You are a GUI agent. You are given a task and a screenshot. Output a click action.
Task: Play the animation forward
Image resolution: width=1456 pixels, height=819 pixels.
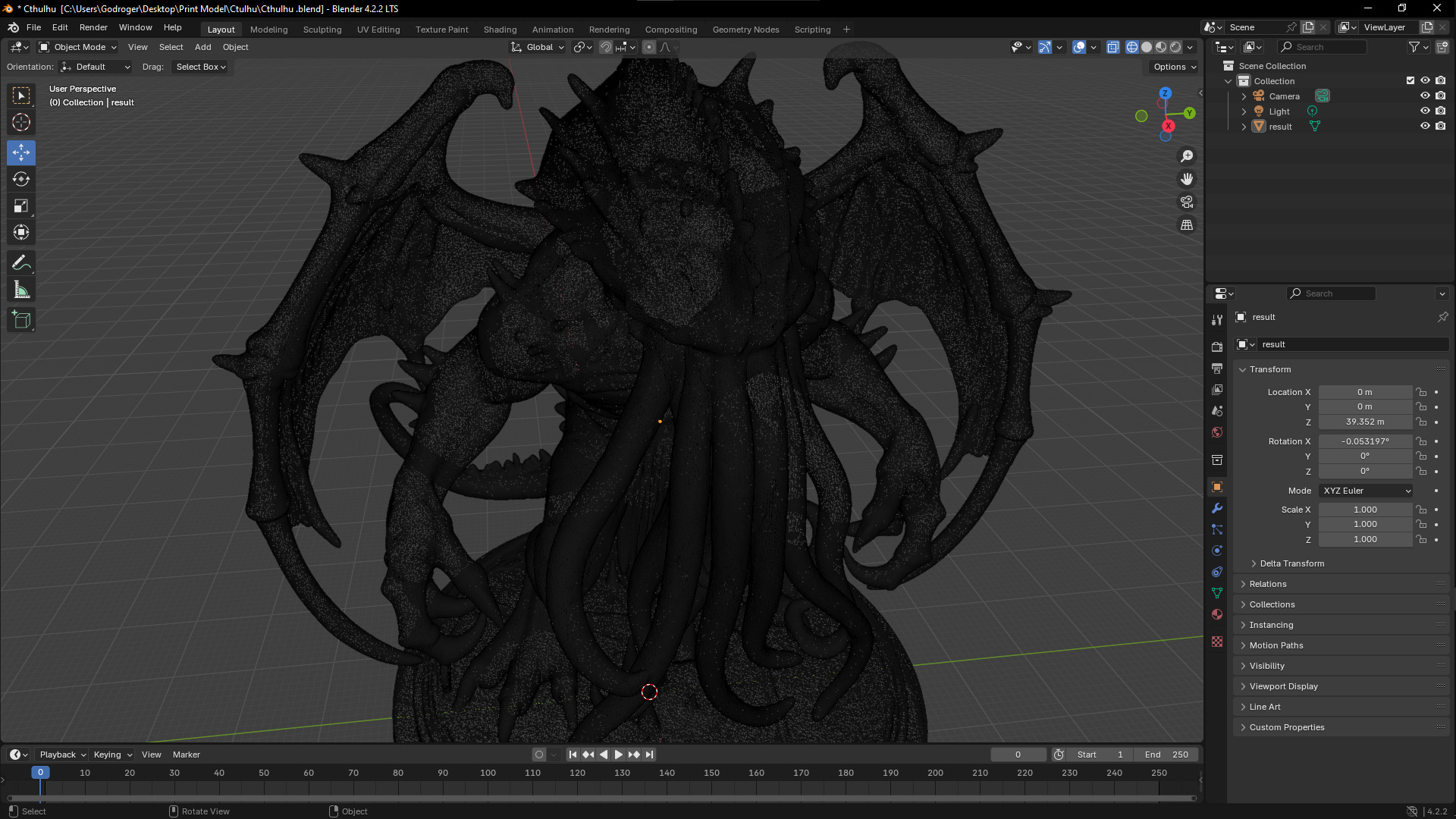pos(619,755)
